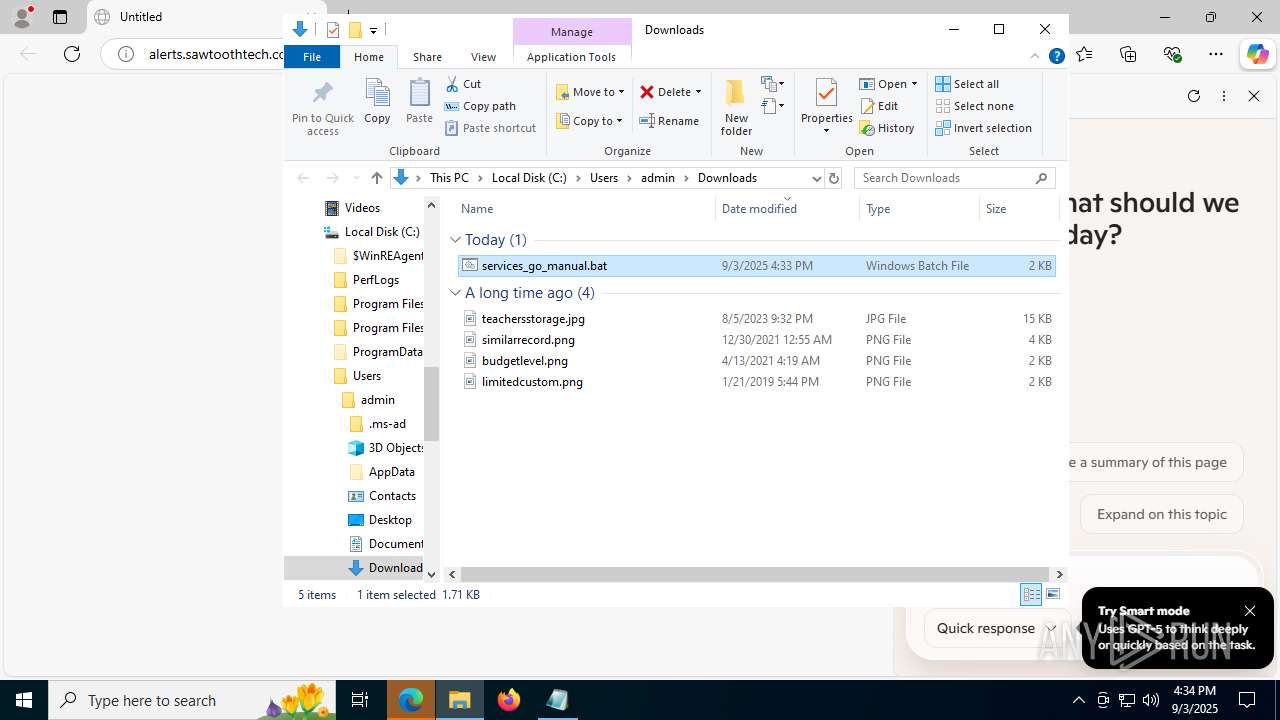Open the File menu tab
This screenshot has height=720, width=1280.
312,57
